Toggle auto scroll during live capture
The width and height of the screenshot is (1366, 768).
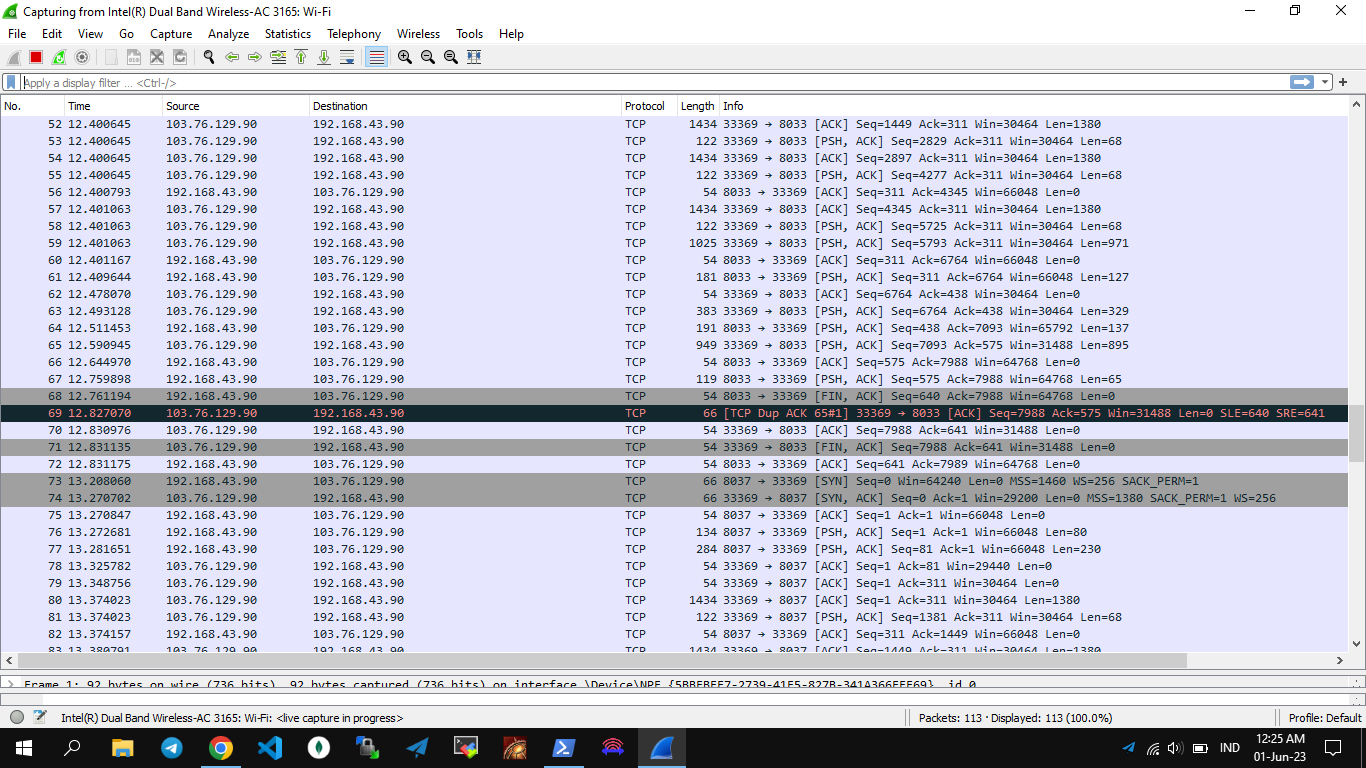click(x=347, y=58)
